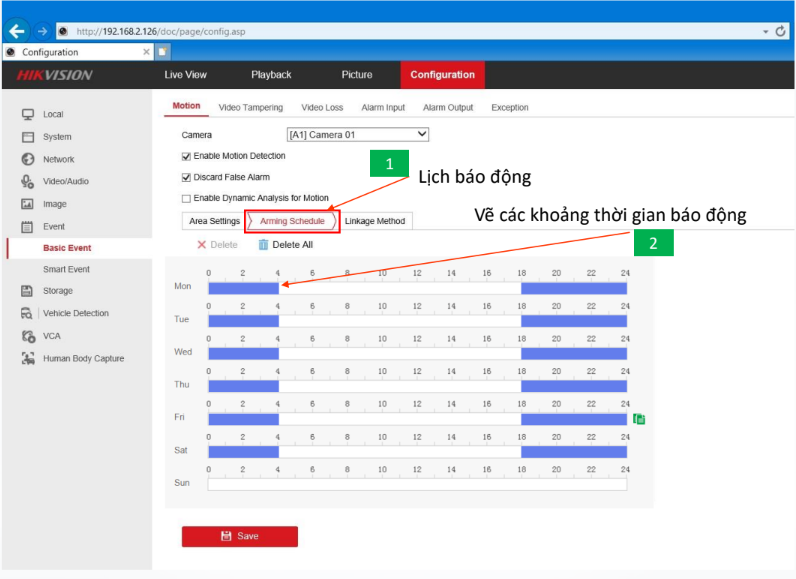Click the Video/Audio microphone icon
This screenshot has width=796, height=579.
point(28,181)
